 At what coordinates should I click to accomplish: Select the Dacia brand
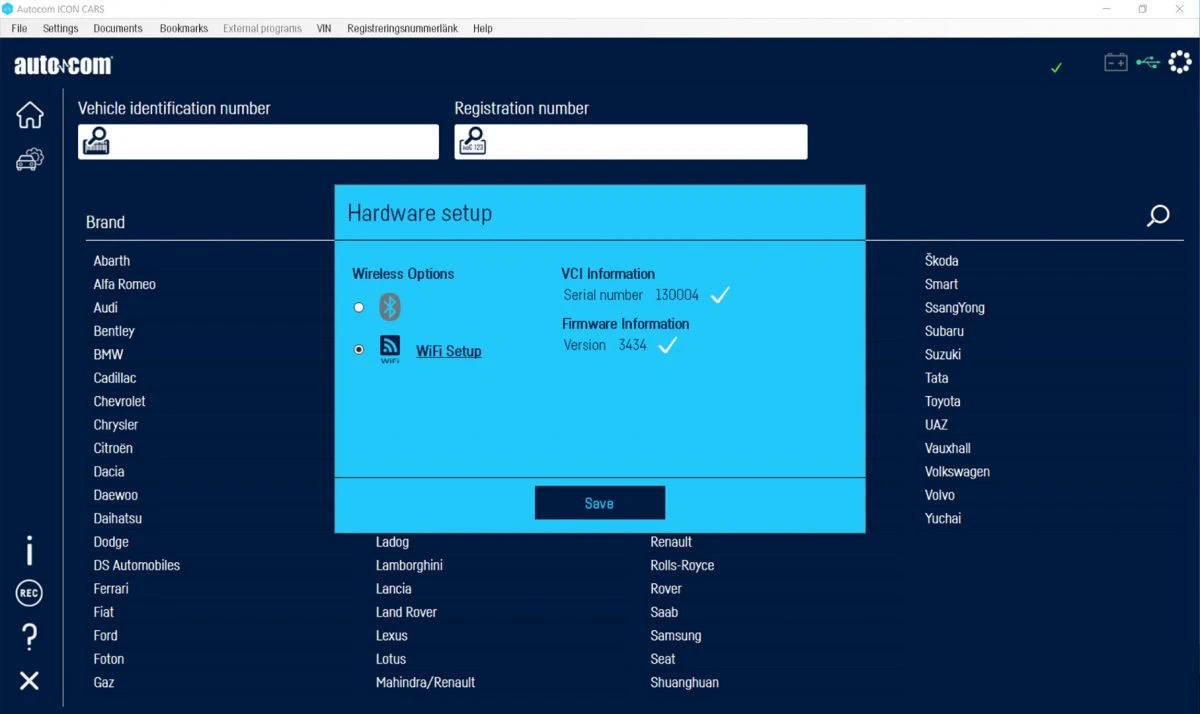coord(109,472)
